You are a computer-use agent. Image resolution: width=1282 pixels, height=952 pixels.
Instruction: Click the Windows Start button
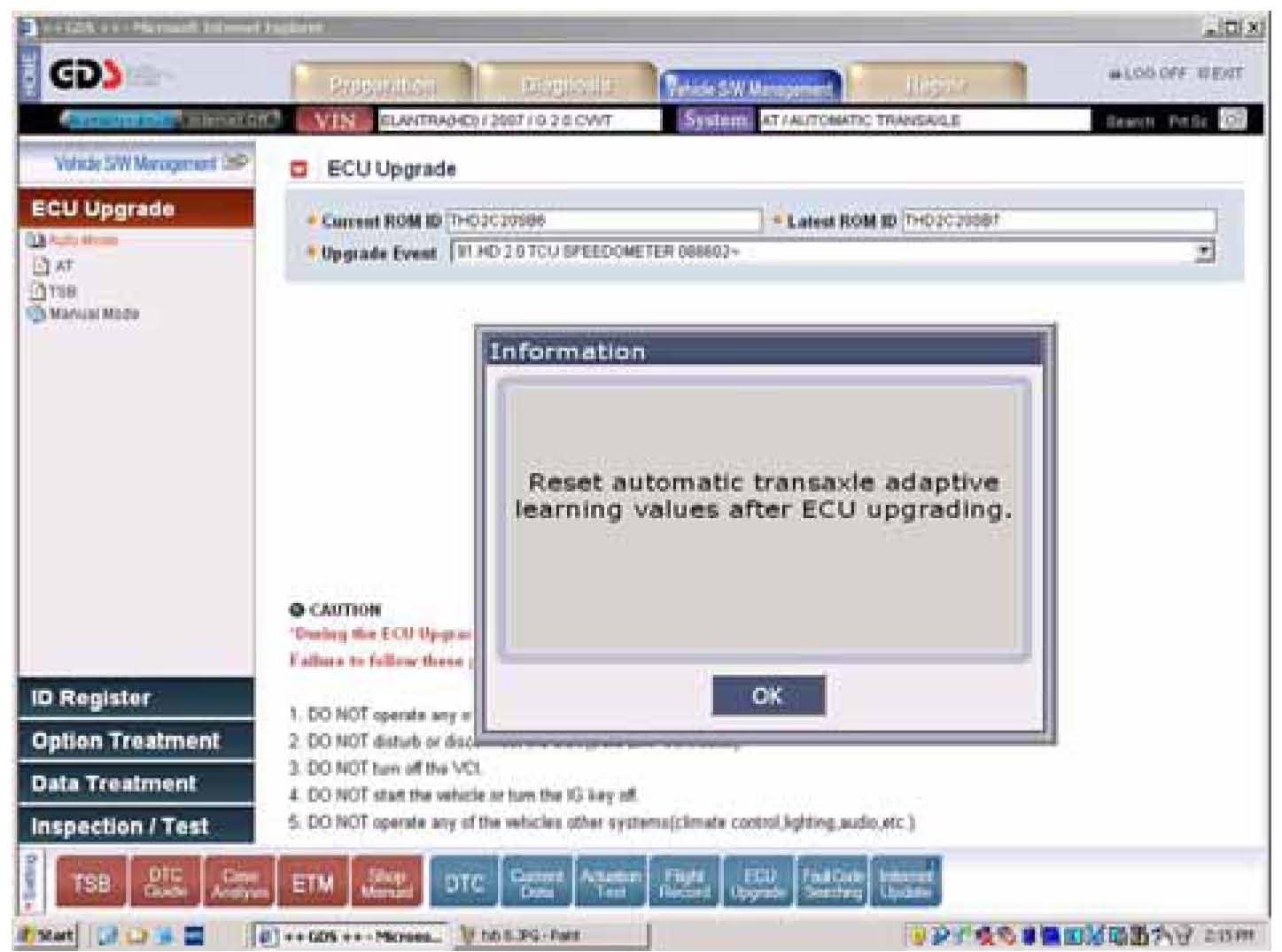pos(49,935)
